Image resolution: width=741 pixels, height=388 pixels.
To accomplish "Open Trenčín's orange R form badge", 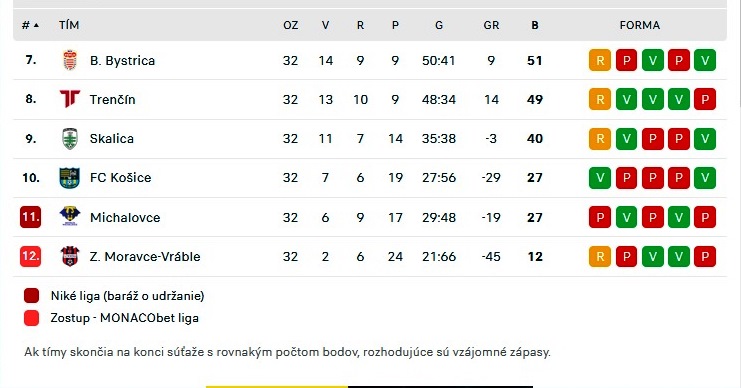I will click(x=600, y=99).
